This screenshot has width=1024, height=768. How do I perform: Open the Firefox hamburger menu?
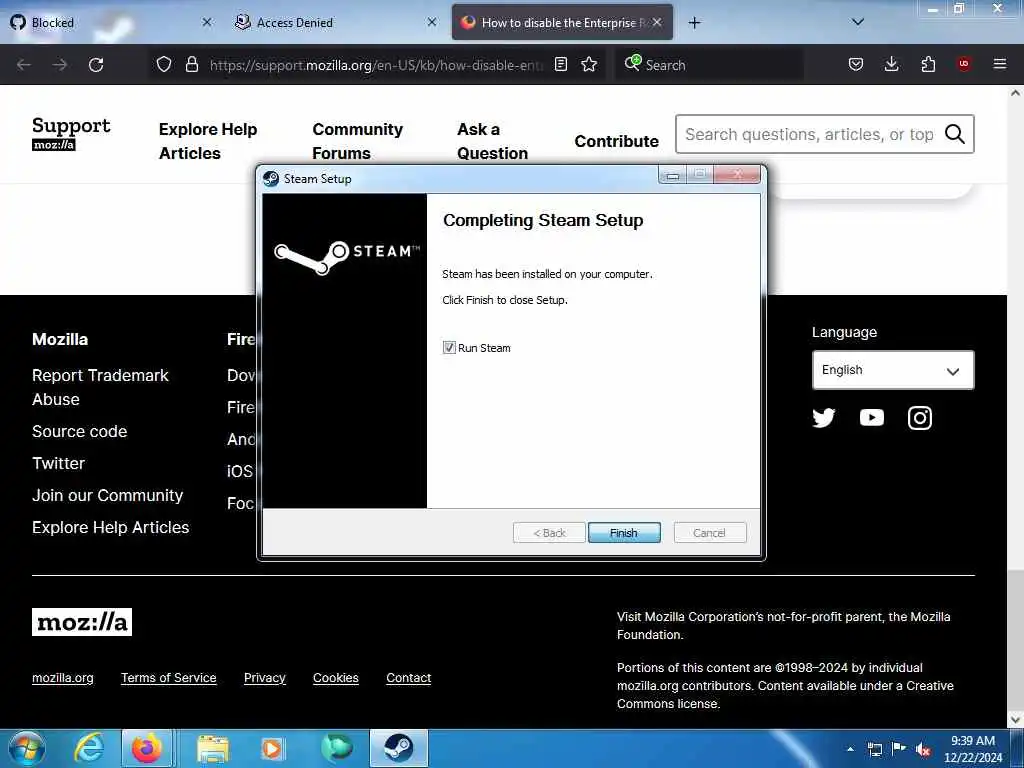pyautogui.click(x=1000, y=64)
